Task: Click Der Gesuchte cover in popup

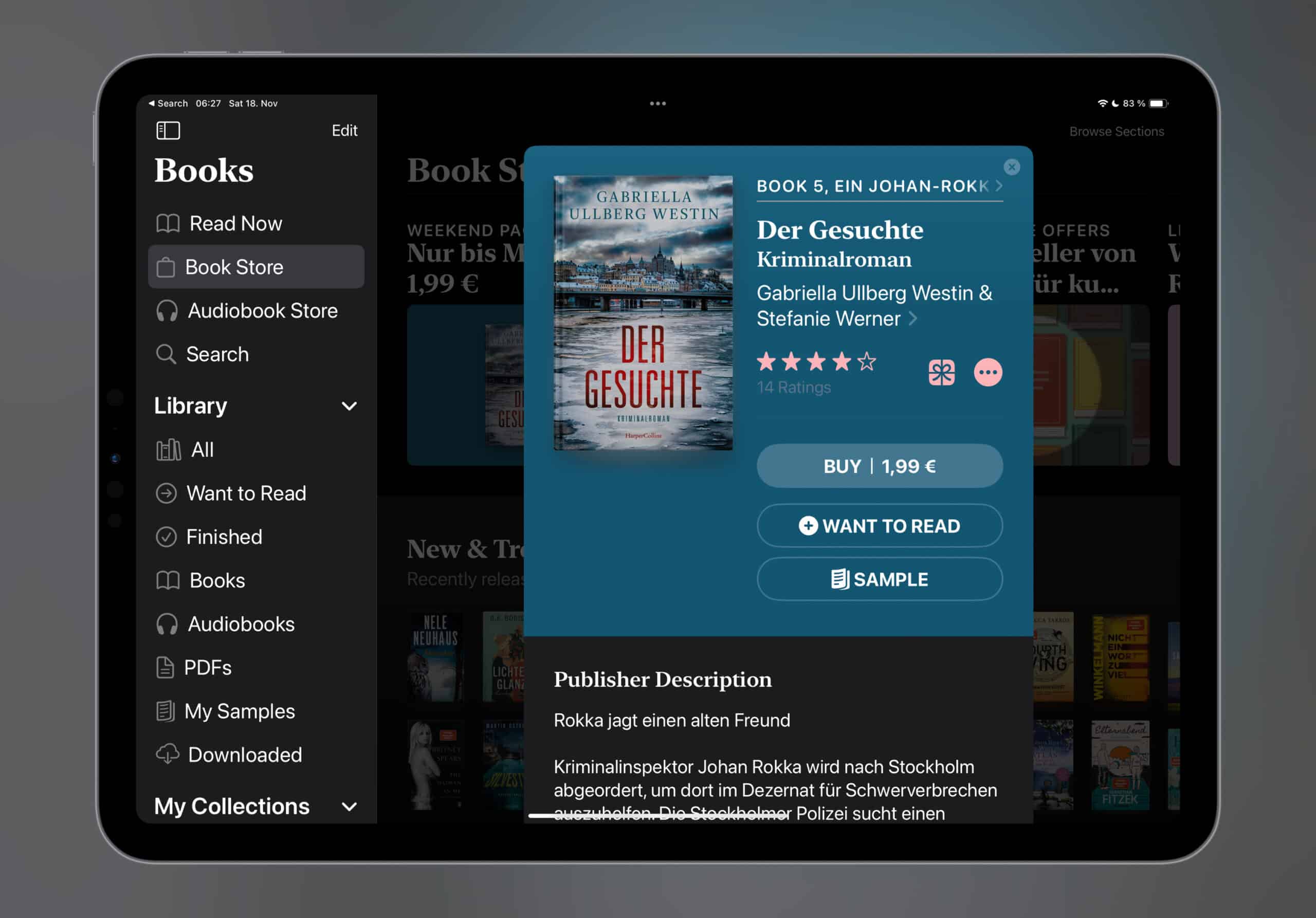Action: coord(643,313)
